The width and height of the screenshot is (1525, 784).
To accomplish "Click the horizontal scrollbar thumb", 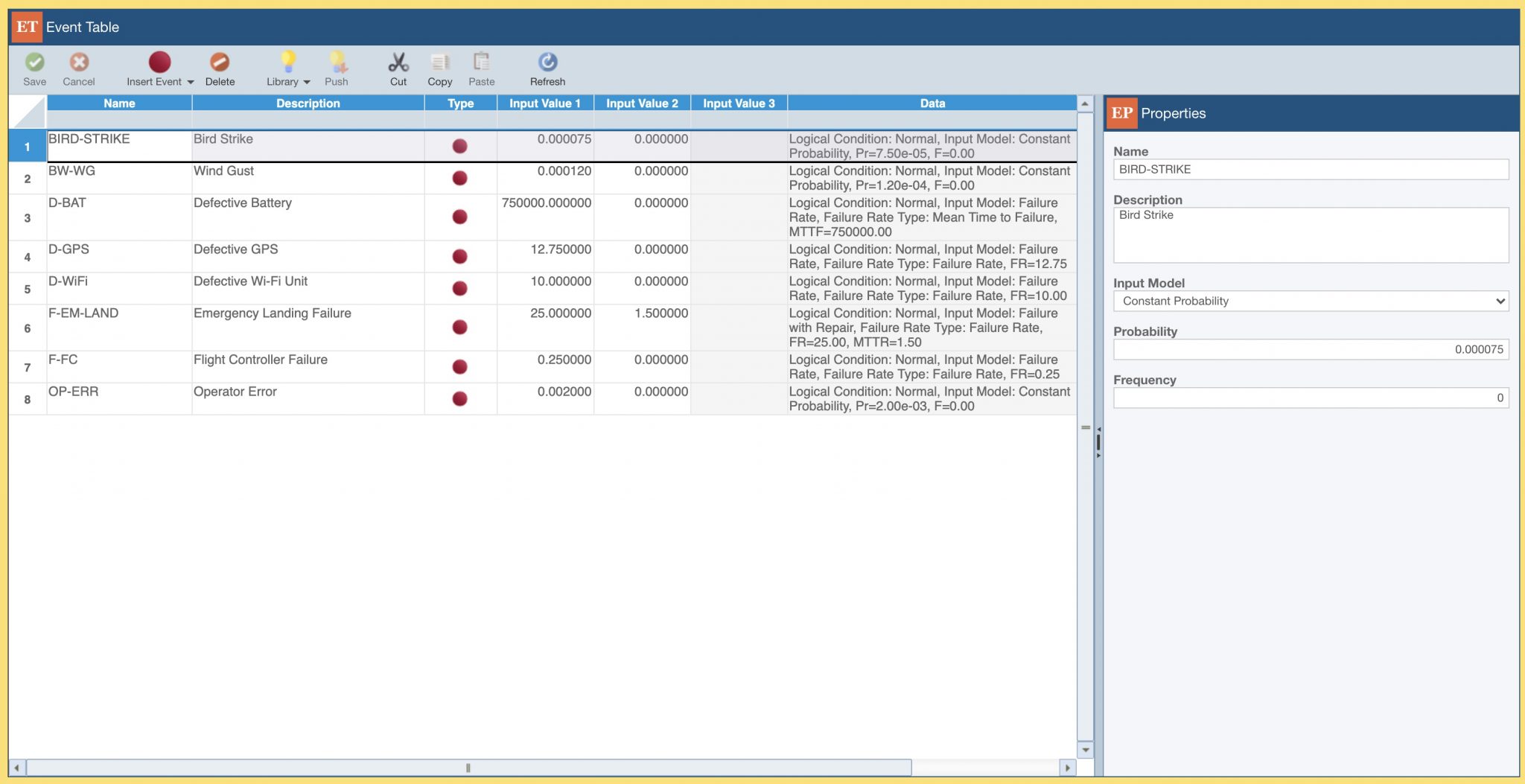I will [x=468, y=768].
